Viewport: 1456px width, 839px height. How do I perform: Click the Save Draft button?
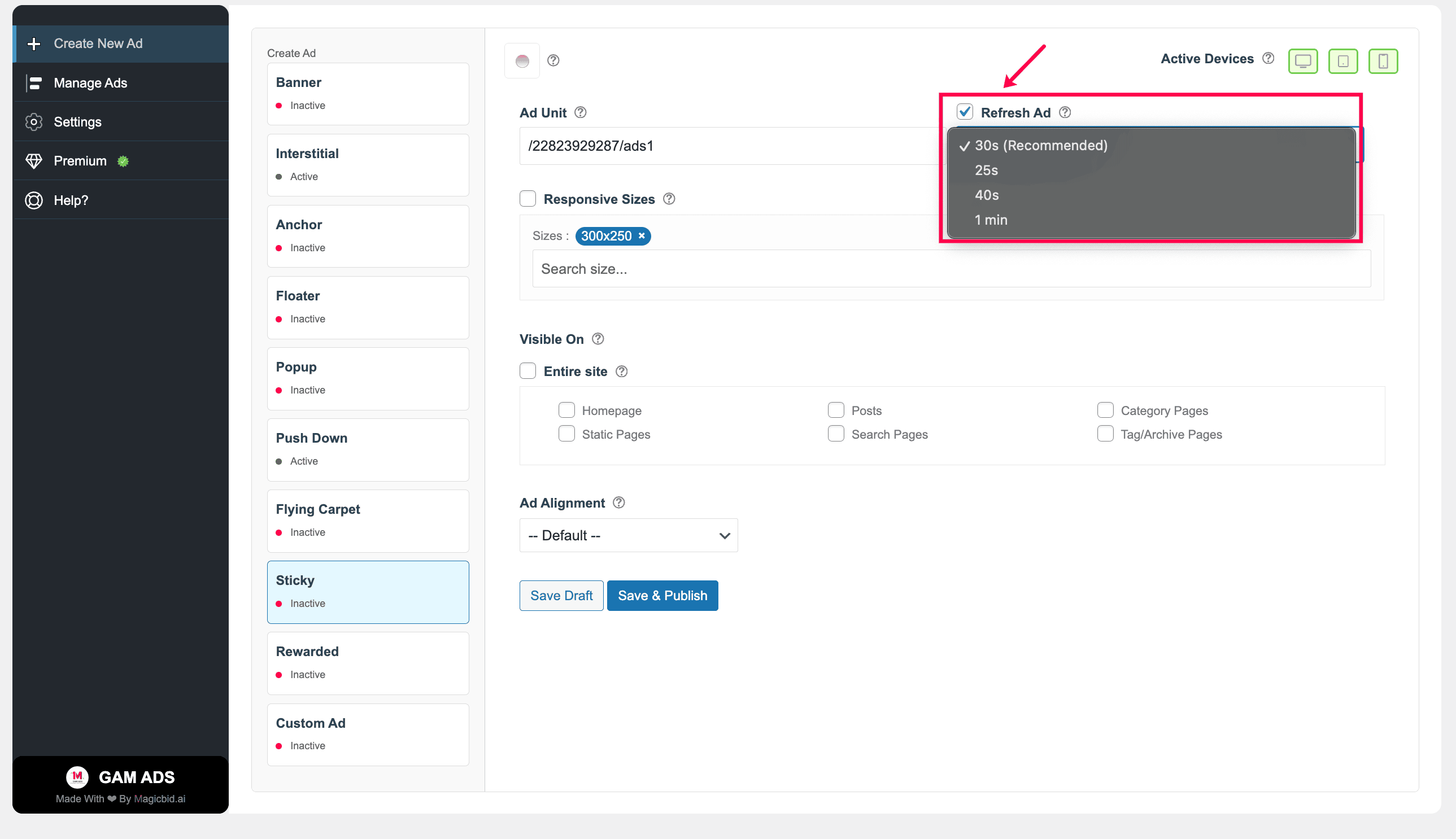pyautogui.click(x=561, y=595)
